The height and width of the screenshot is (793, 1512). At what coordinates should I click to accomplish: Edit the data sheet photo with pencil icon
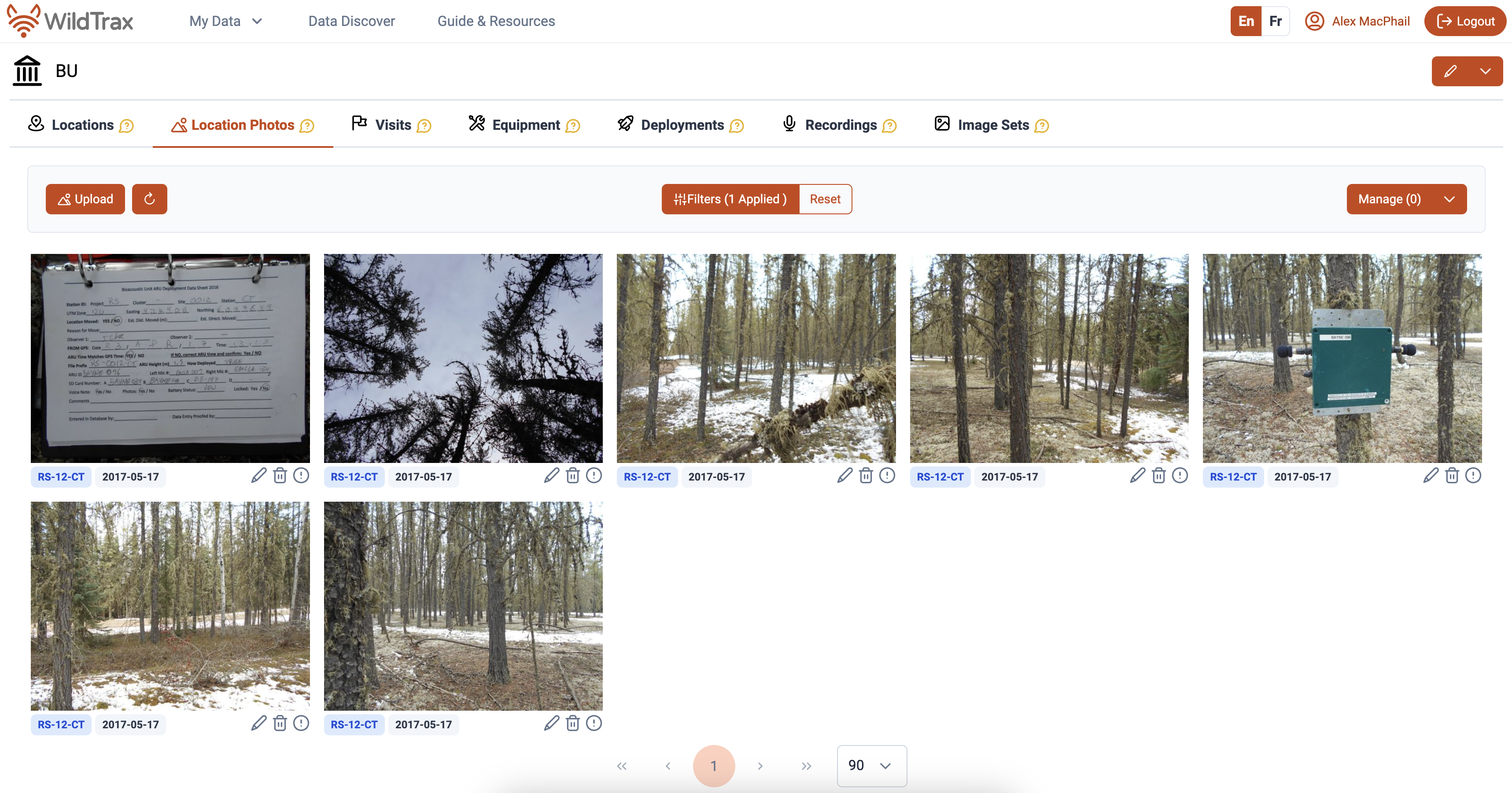pos(258,476)
